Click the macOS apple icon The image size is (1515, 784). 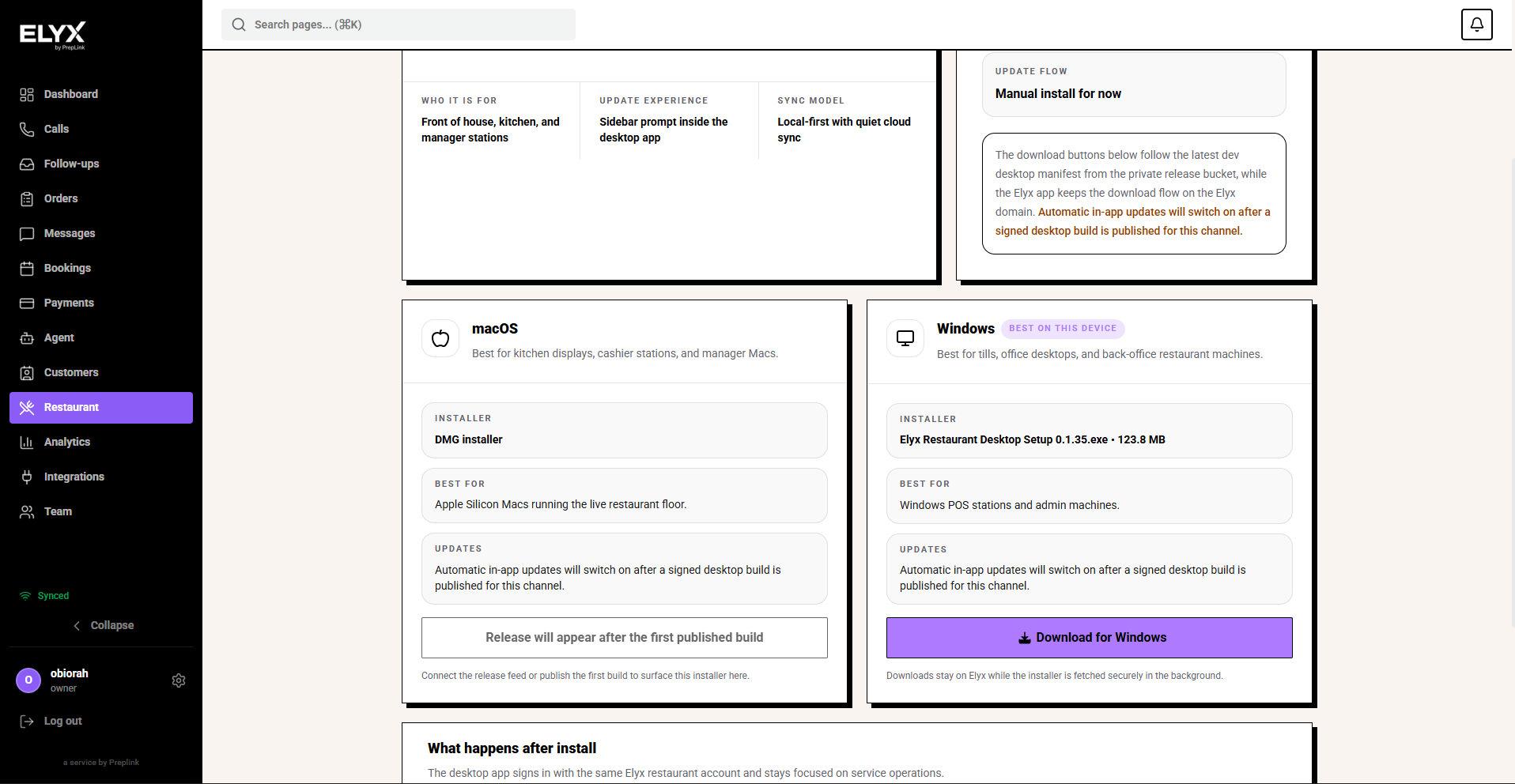click(440, 339)
